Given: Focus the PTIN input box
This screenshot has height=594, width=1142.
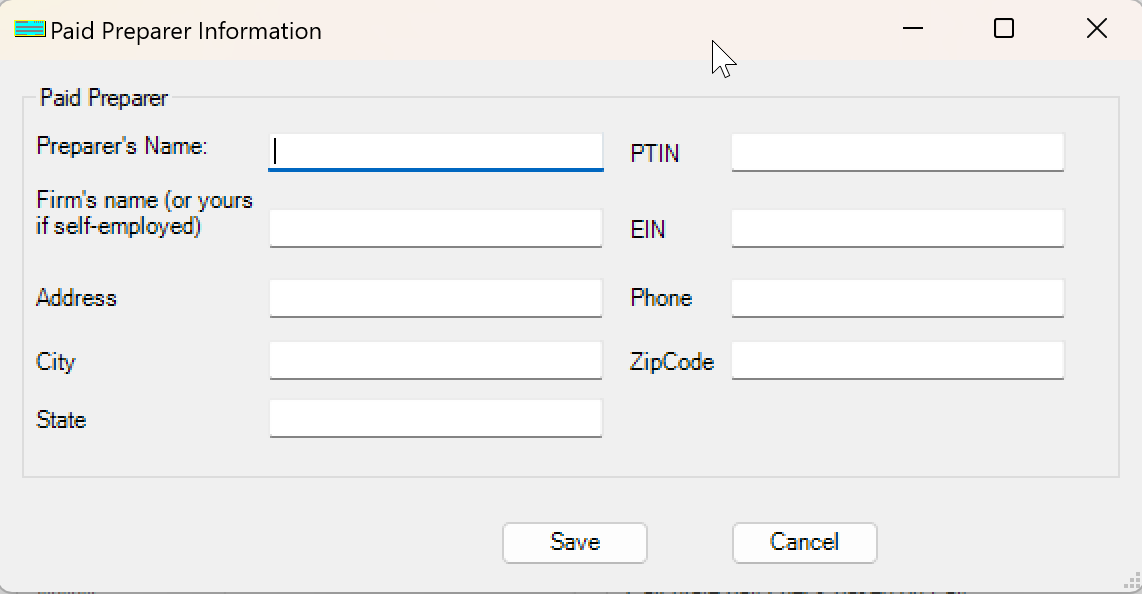Looking at the screenshot, I should coord(897,152).
